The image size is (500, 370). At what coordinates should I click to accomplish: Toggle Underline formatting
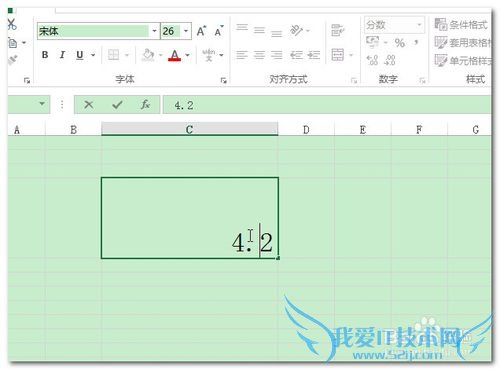[x=80, y=55]
